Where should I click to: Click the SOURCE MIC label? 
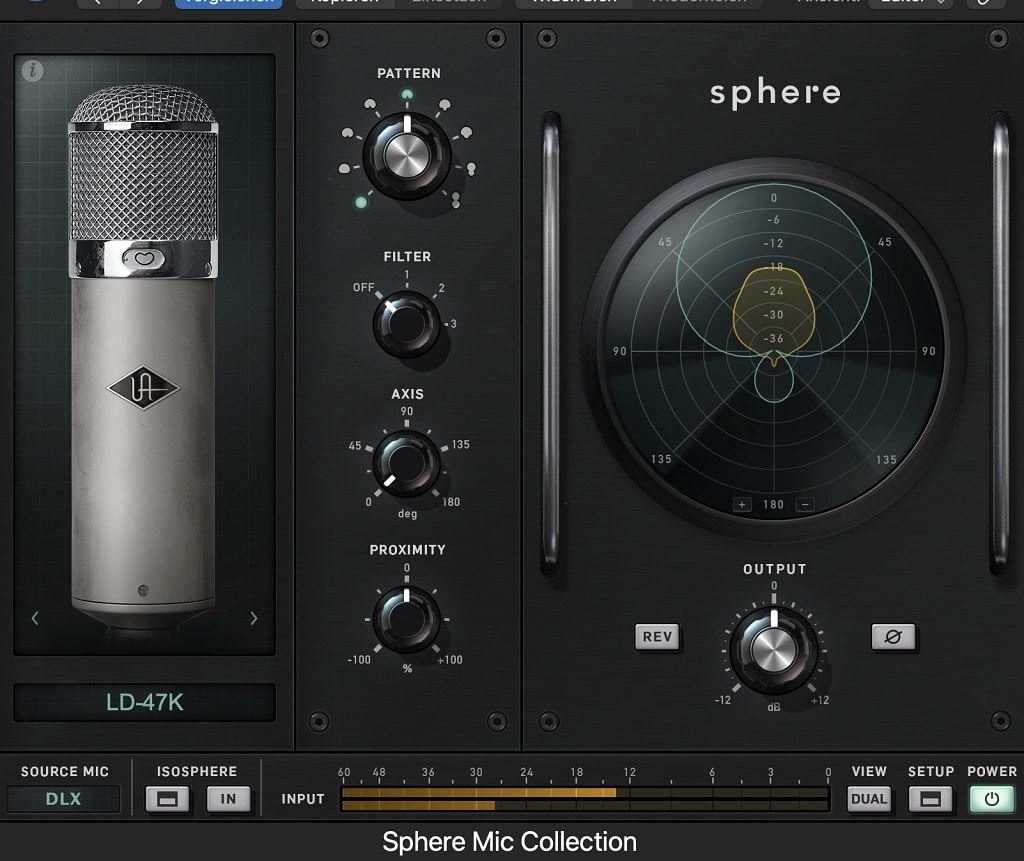pyautogui.click(x=65, y=772)
